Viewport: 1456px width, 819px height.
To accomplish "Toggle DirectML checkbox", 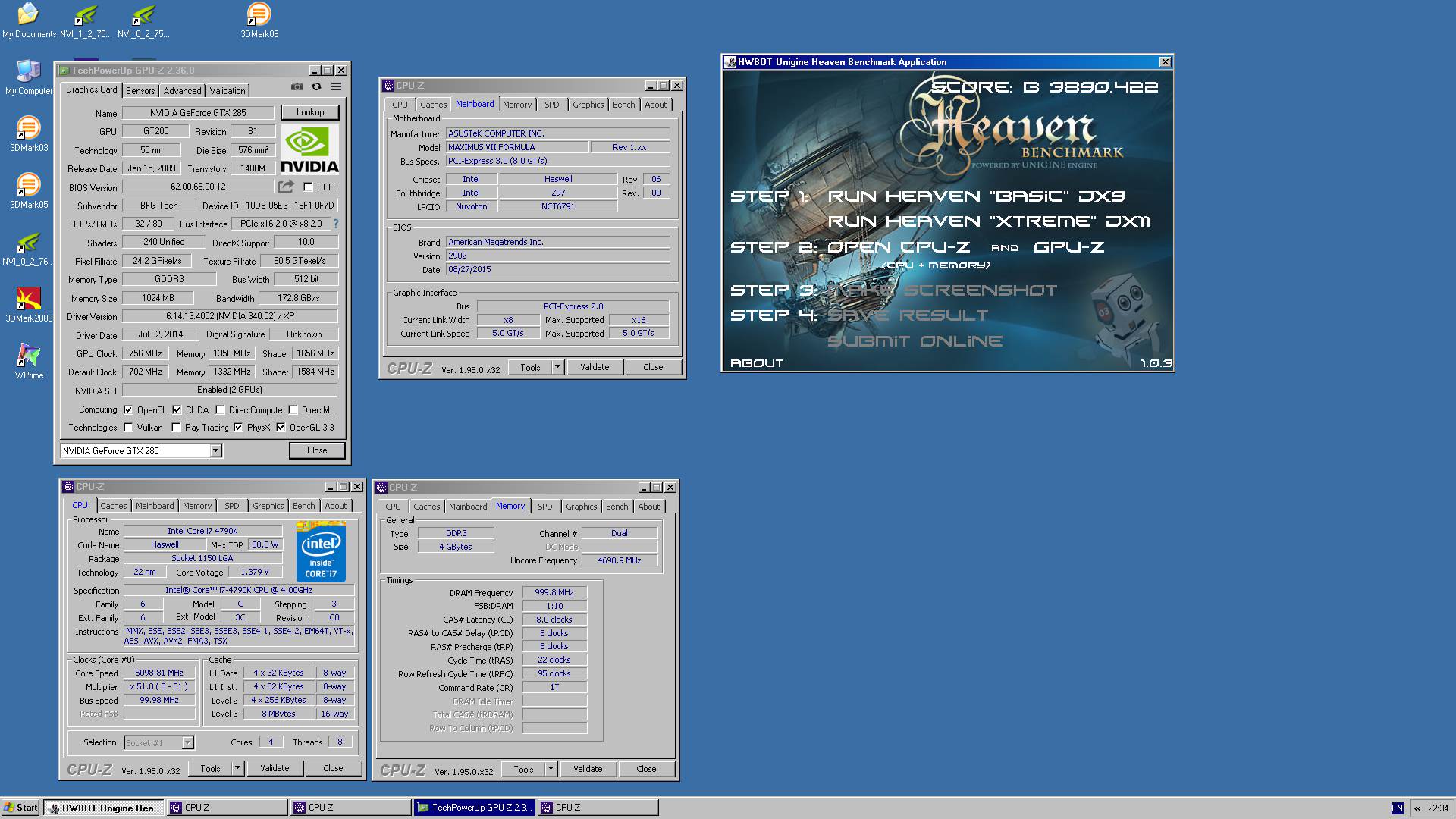I will click(x=293, y=410).
